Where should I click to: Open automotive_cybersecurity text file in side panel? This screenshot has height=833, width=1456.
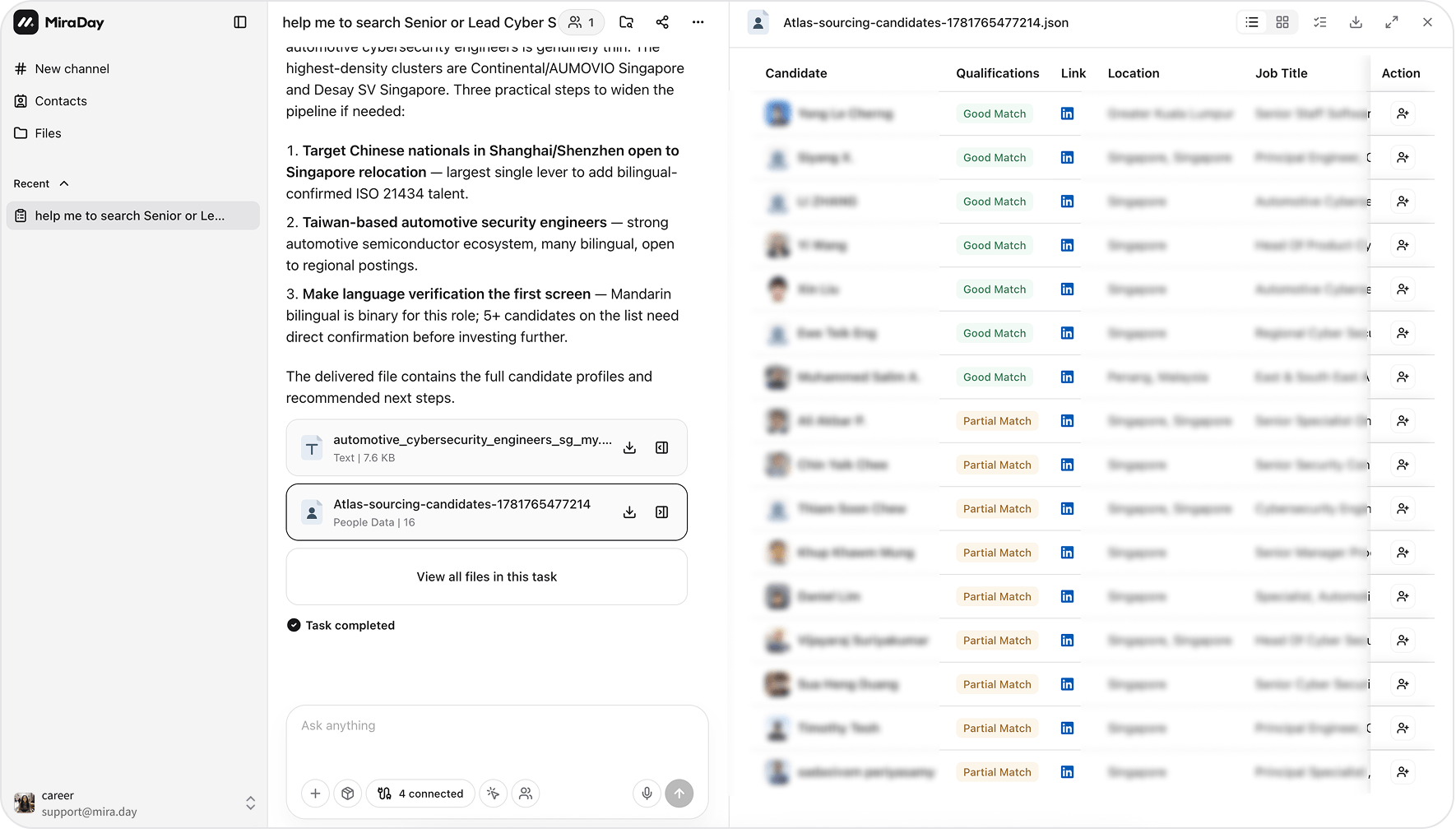(x=661, y=448)
